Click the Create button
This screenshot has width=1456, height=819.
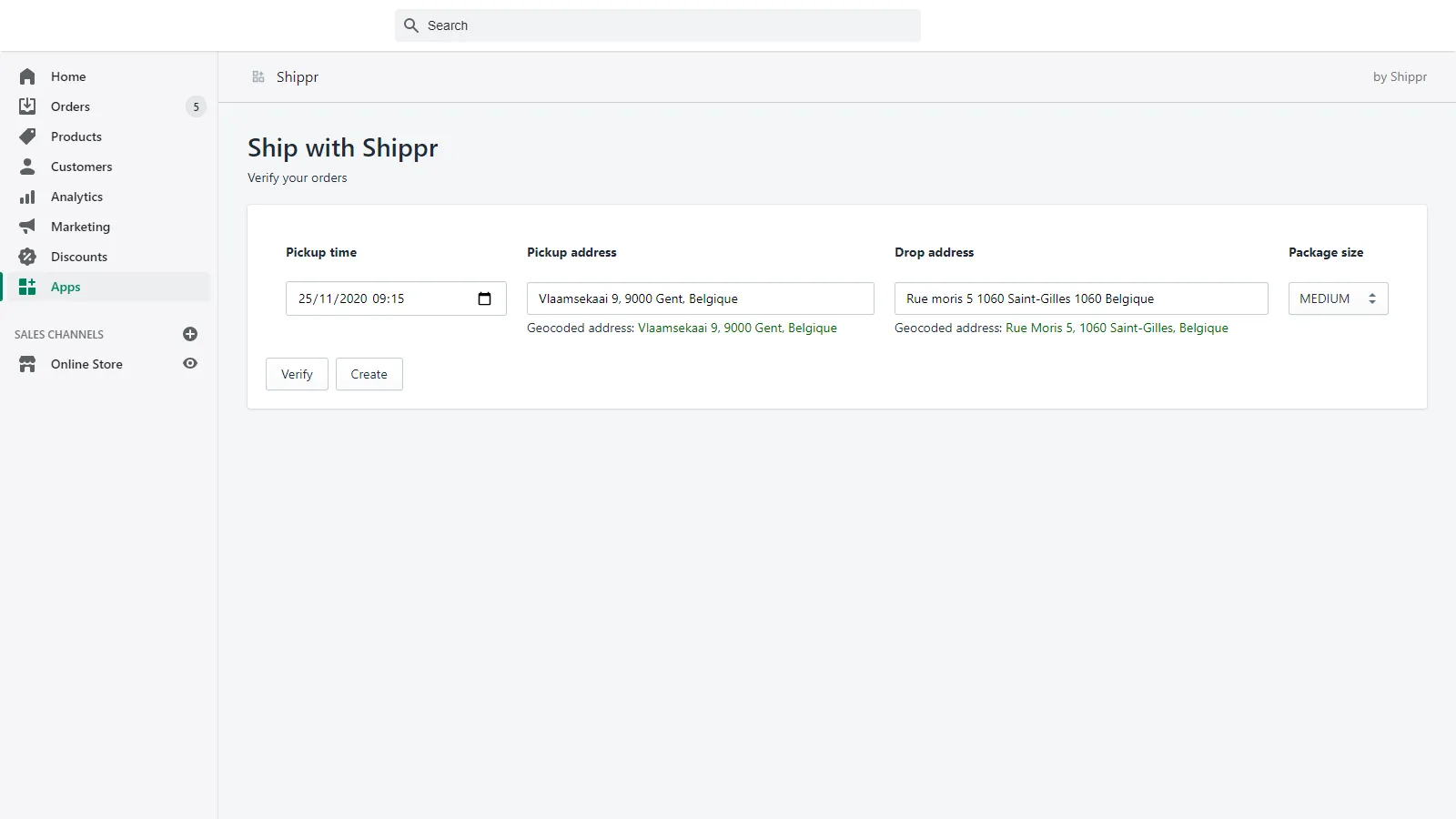click(369, 374)
